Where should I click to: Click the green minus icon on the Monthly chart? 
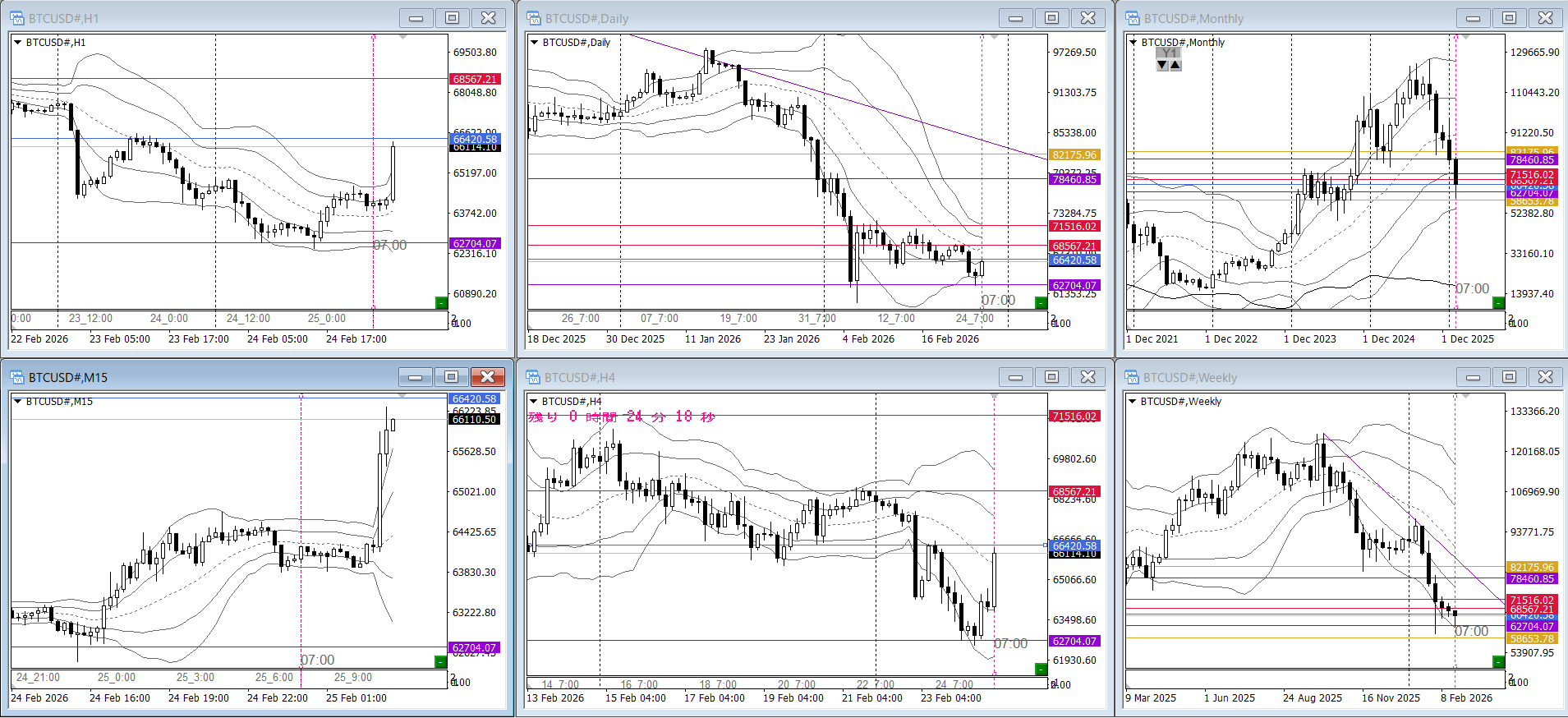1497,303
